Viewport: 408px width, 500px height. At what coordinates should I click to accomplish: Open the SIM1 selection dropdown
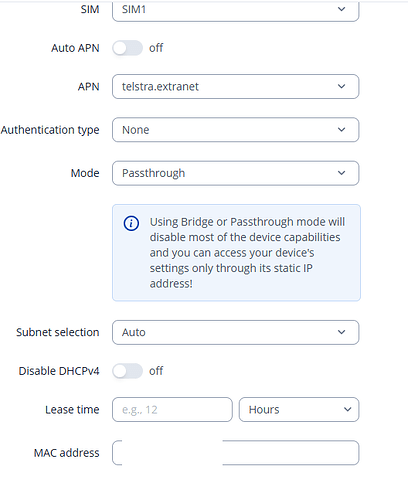tap(236, 10)
